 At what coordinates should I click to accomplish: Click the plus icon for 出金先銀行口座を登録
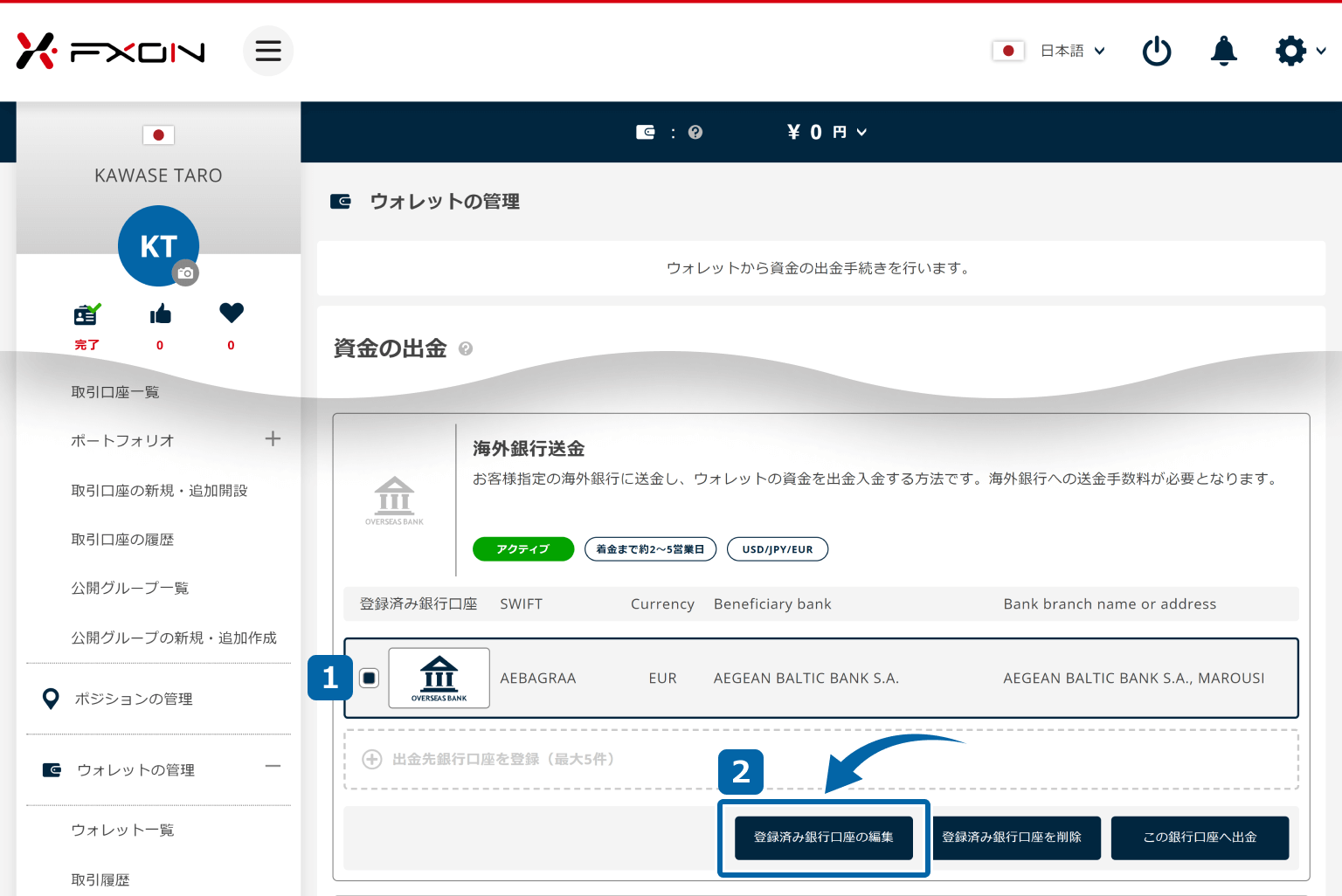372,759
